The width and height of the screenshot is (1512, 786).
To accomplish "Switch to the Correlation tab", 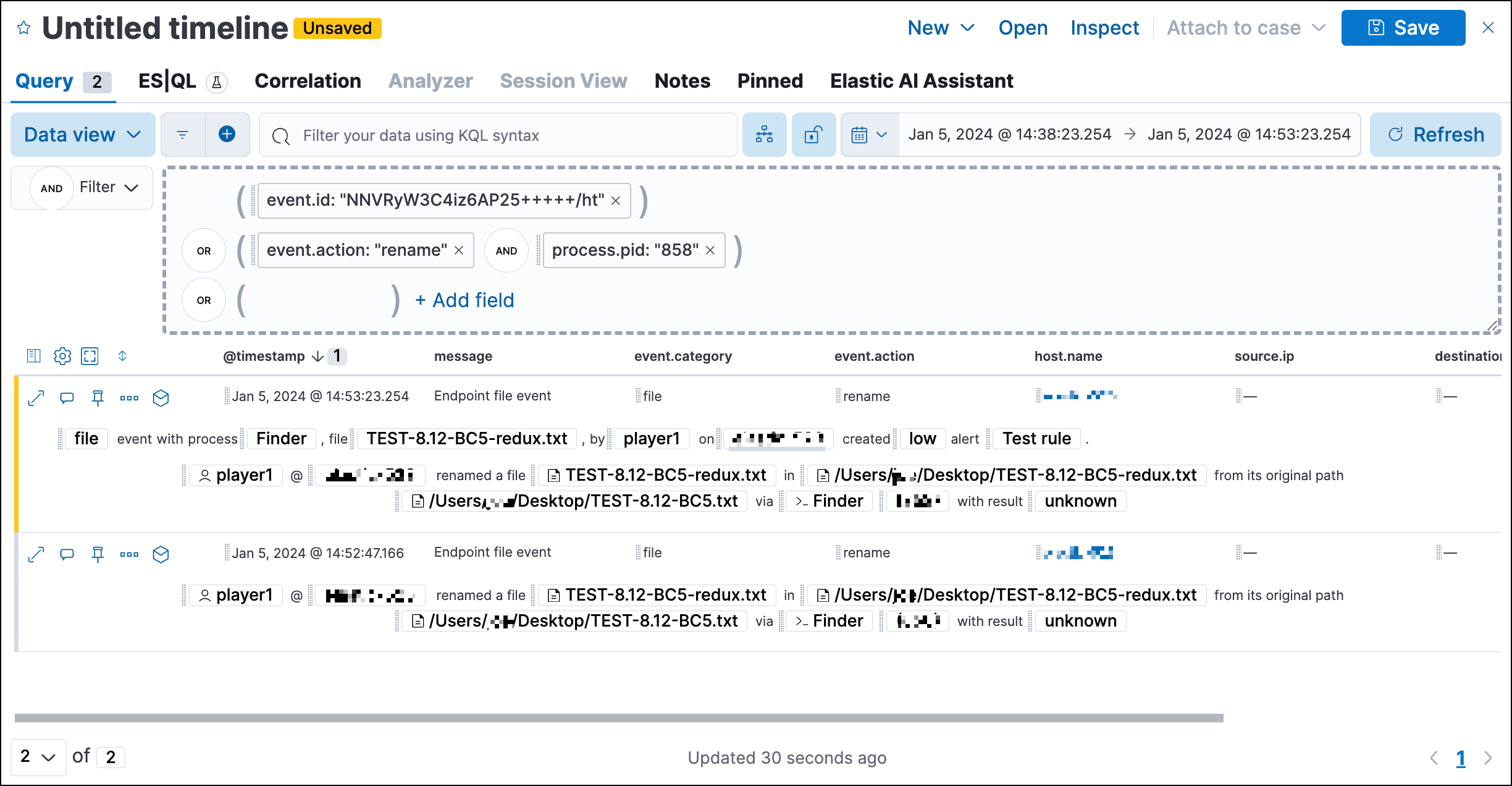I will tap(307, 80).
